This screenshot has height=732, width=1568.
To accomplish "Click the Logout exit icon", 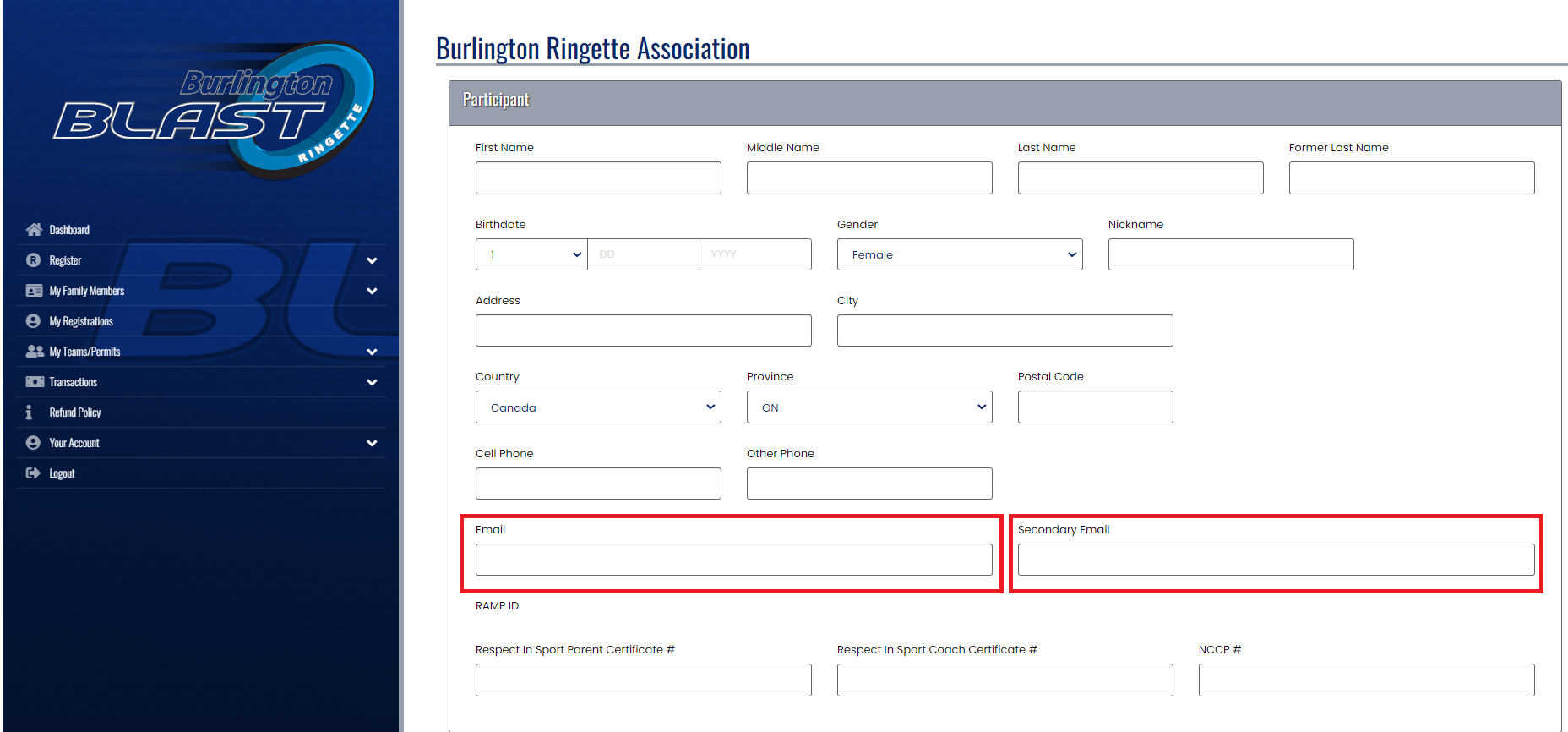I will tap(34, 473).
